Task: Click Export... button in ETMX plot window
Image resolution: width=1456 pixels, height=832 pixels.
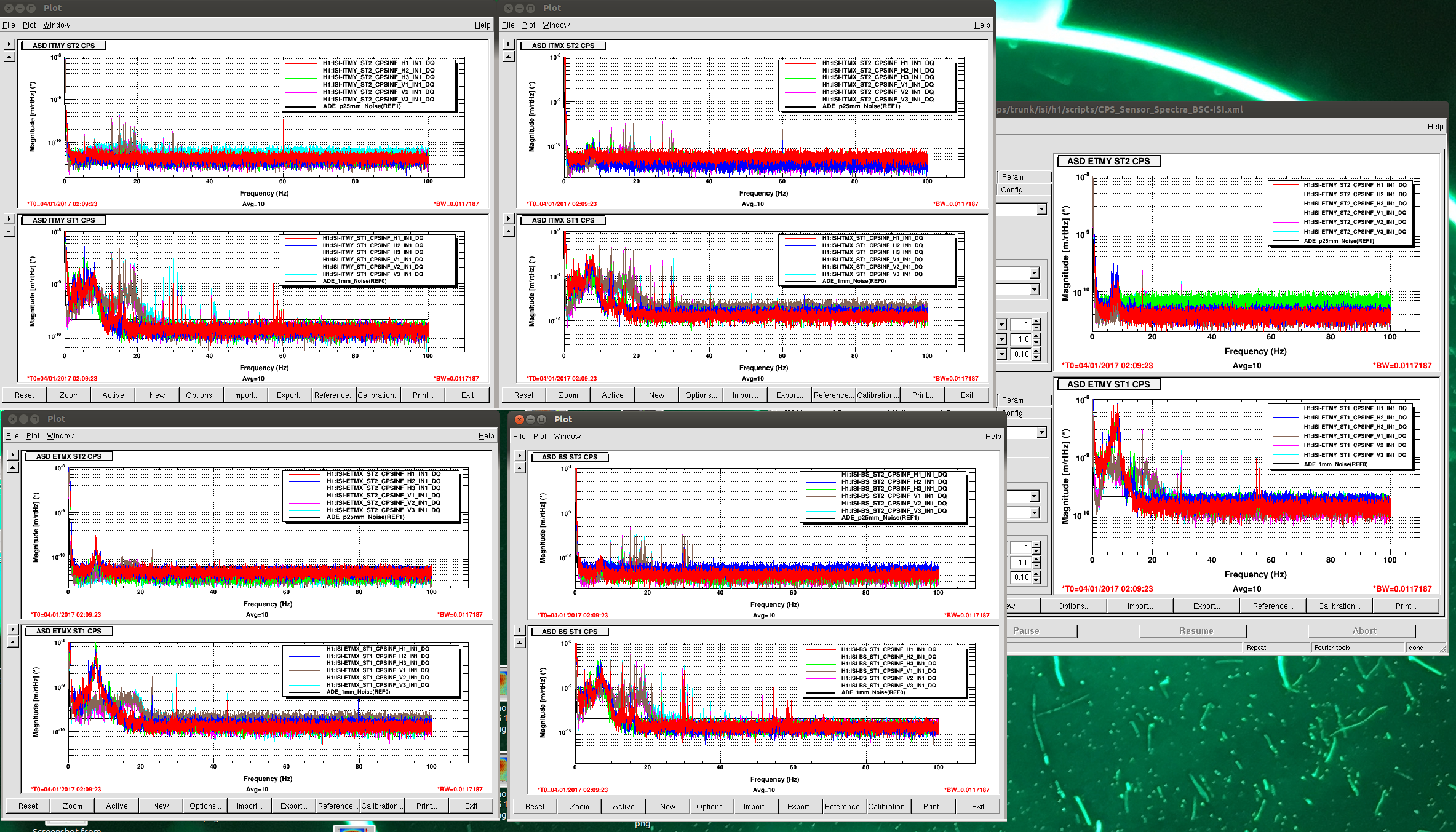Action: pyautogui.click(x=294, y=806)
